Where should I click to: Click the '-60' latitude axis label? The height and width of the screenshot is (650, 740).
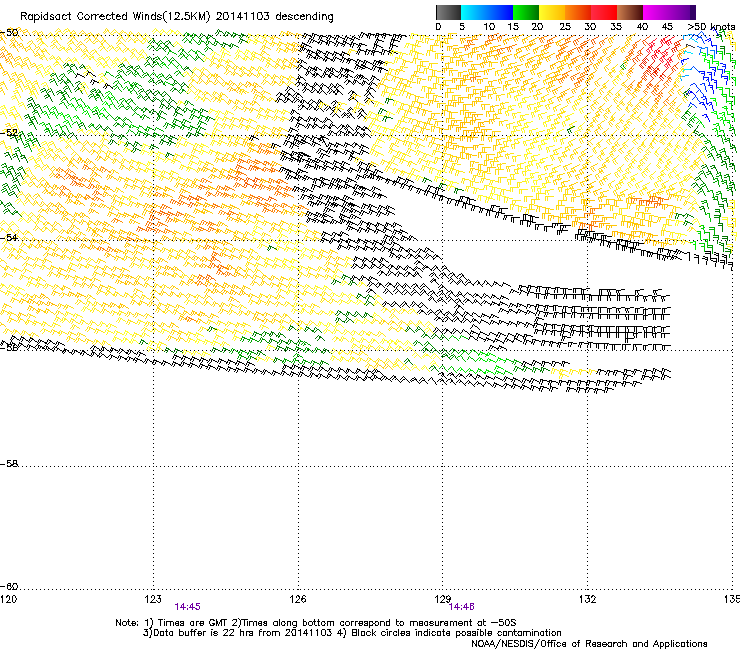(x=9, y=586)
